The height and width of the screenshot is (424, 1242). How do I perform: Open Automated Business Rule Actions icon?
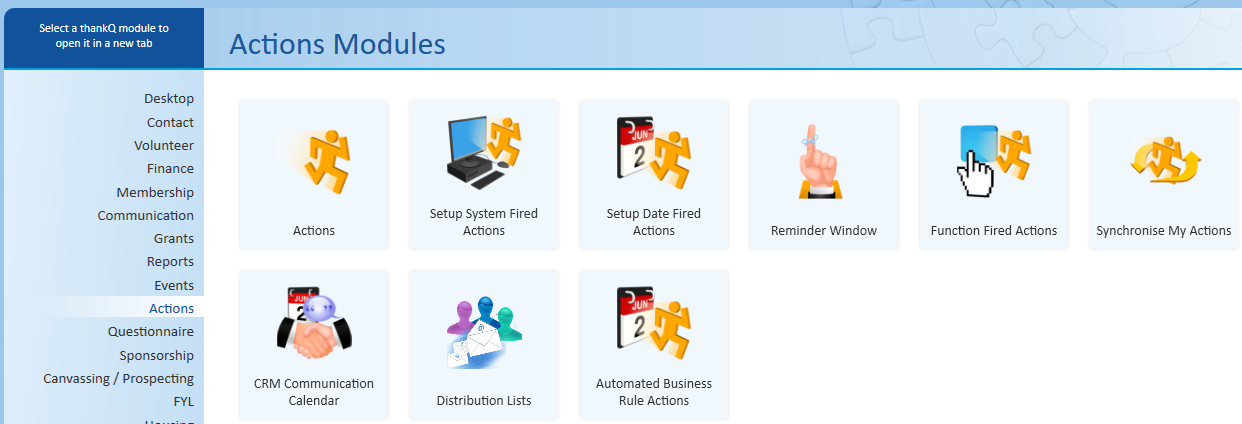point(654,324)
